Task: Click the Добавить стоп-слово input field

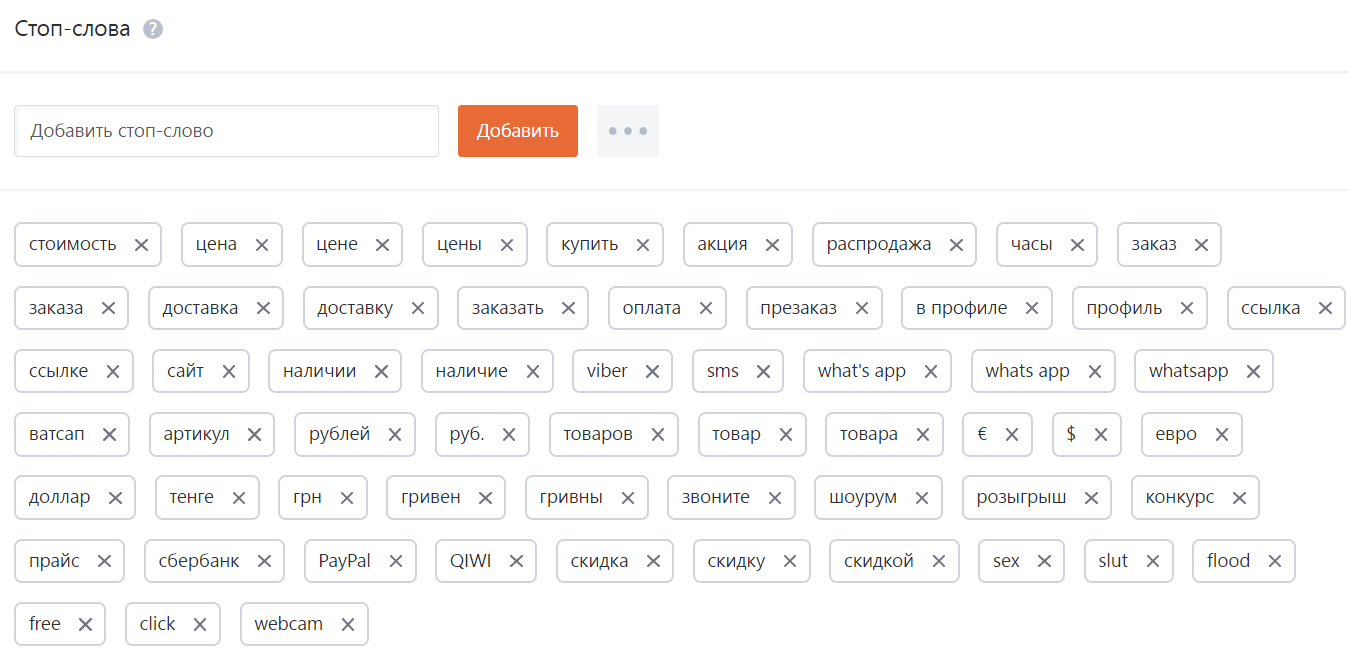Action: coord(226,131)
